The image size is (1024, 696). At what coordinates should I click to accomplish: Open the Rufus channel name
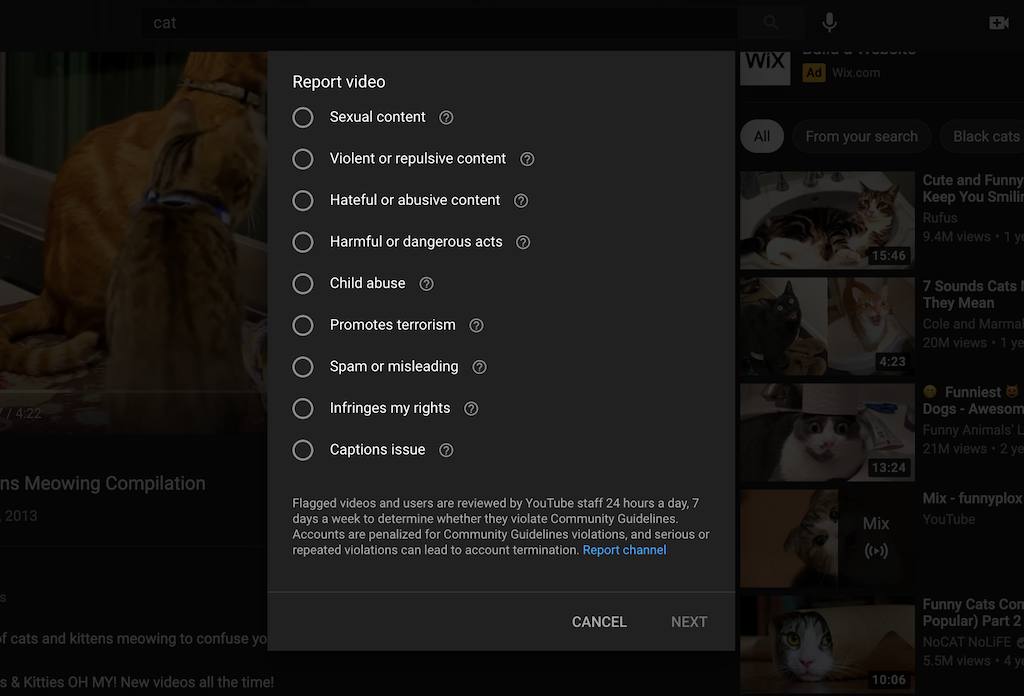tap(940, 218)
